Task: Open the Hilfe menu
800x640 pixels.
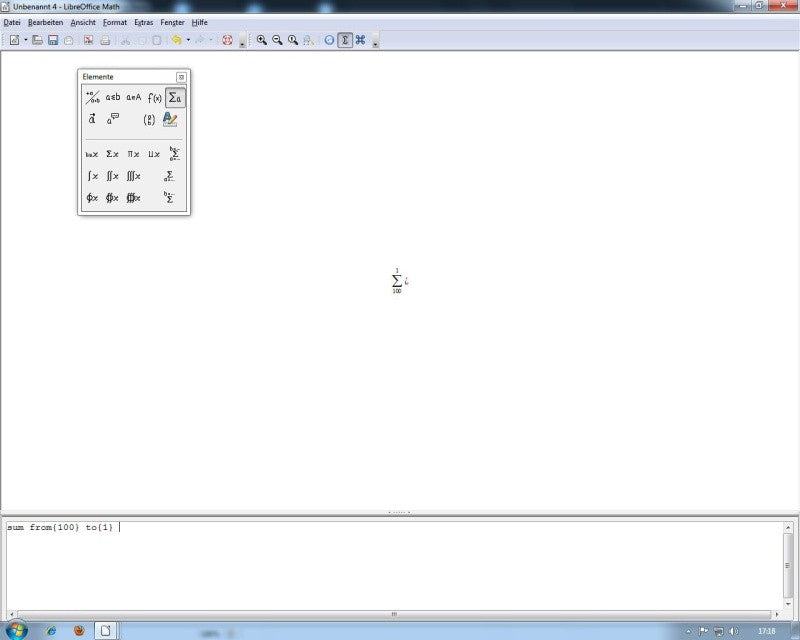Action: click(199, 22)
